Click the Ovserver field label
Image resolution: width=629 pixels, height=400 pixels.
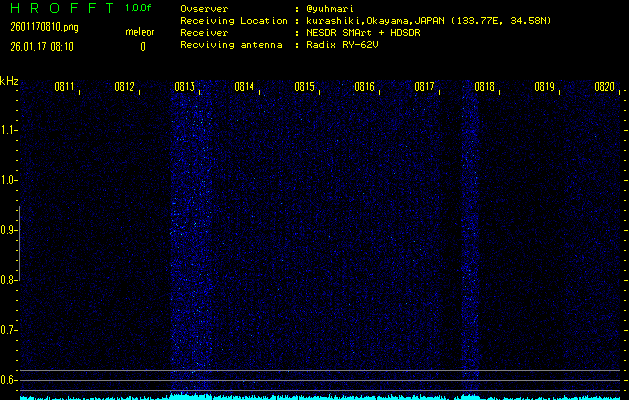204,9
